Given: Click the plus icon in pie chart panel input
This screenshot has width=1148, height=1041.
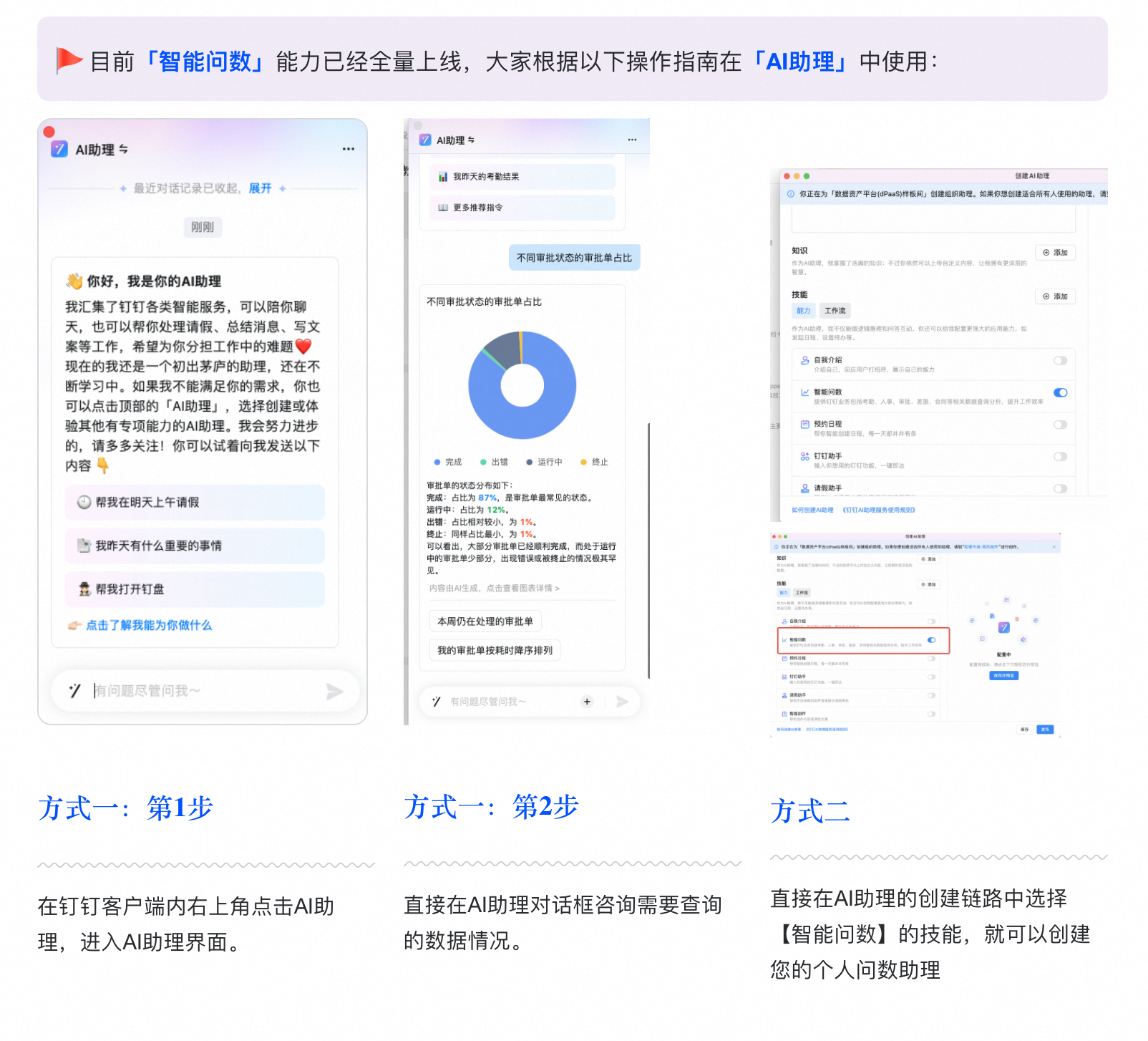Looking at the screenshot, I should (587, 702).
